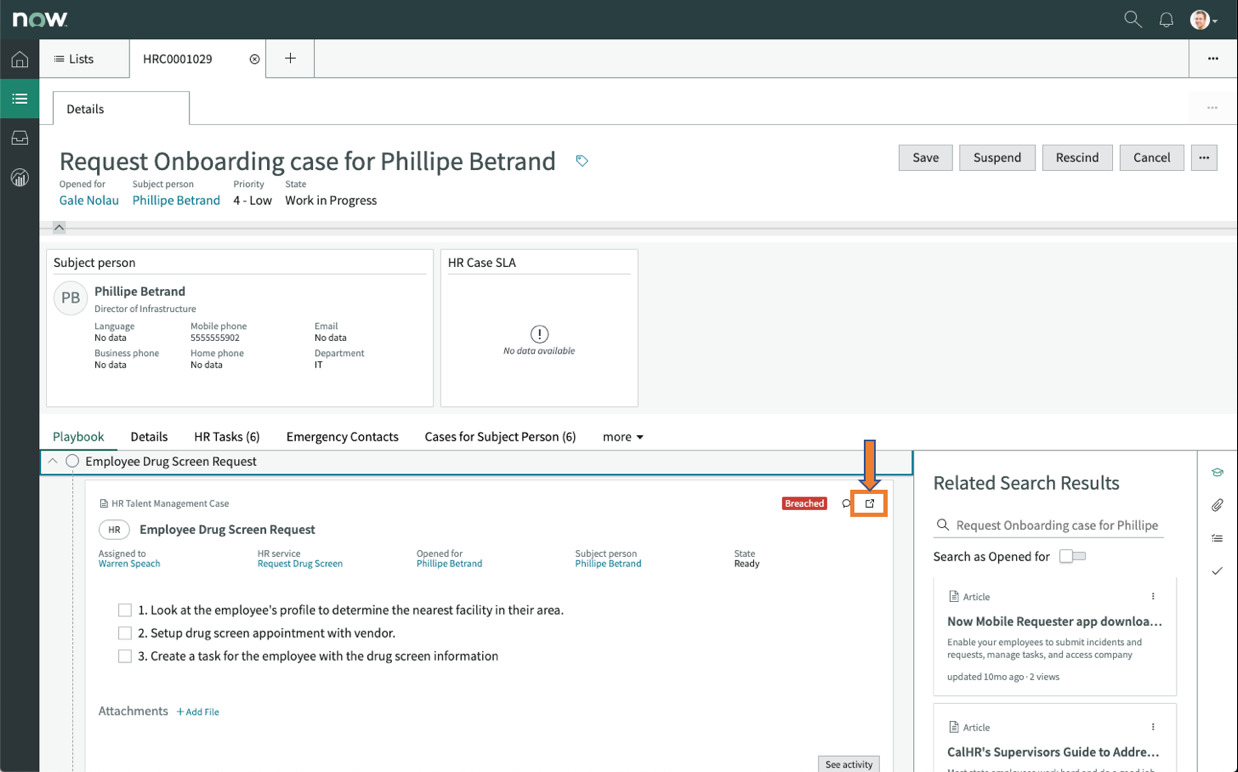Screen dimensions: 1238x772
Task: Open the Inbox icon in left sidebar
Action: [19, 138]
